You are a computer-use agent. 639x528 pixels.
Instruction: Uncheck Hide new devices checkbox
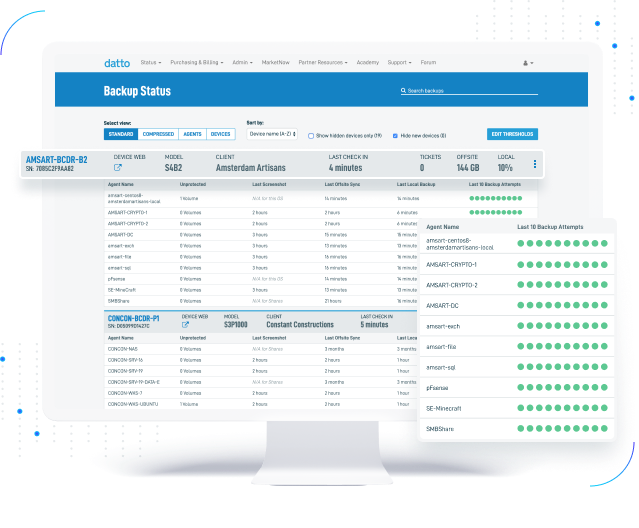pos(395,136)
